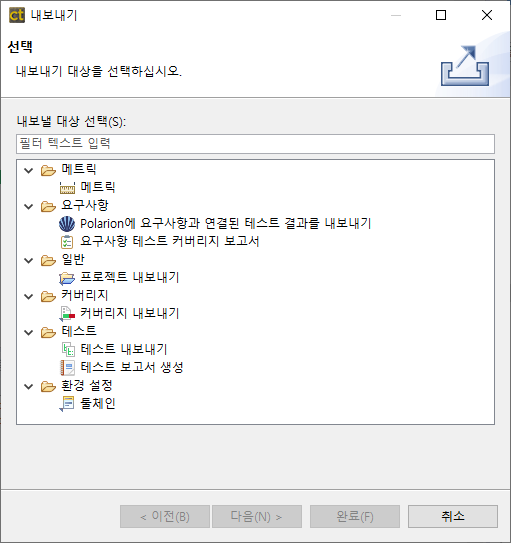
Task: Collapse the 환경 설정 category
Action: 29,386
